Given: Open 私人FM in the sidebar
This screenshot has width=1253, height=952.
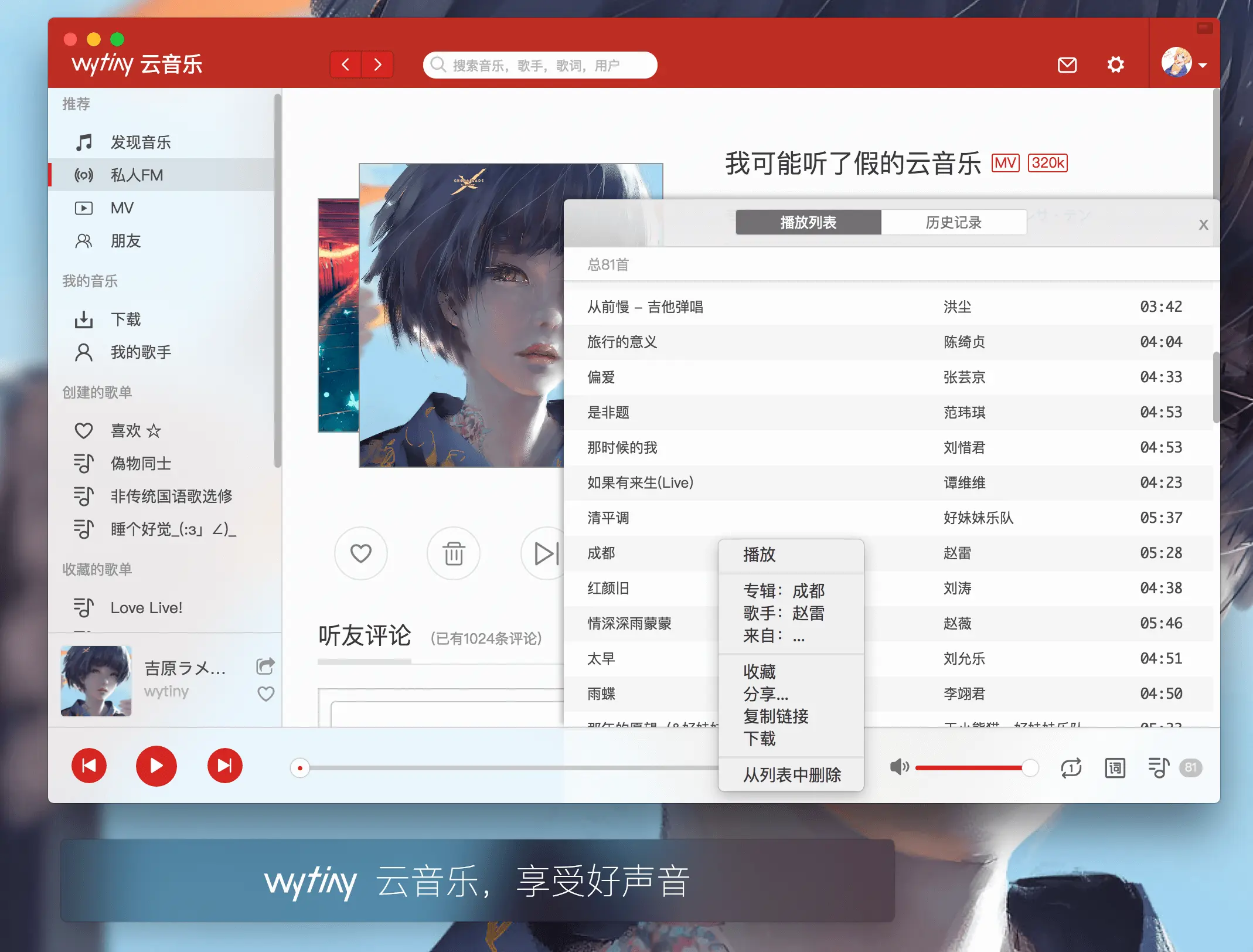Looking at the screenshot, I should click(x=137, y=175).
